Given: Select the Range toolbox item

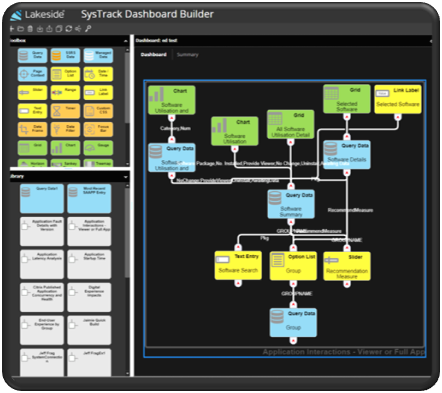Looking at the screenshot, I should (65, 93).
